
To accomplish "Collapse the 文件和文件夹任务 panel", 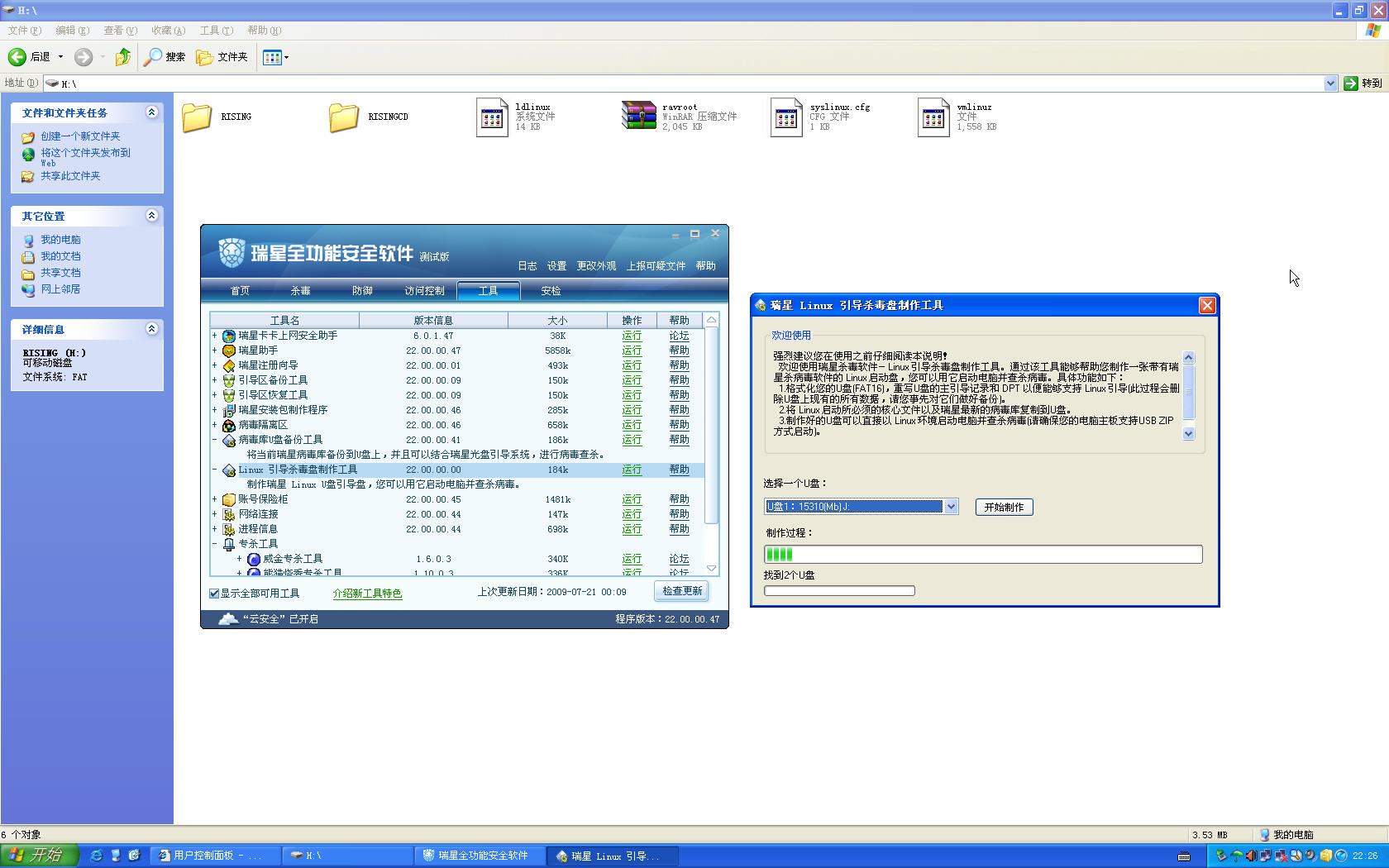I will [x=151, y=112].
